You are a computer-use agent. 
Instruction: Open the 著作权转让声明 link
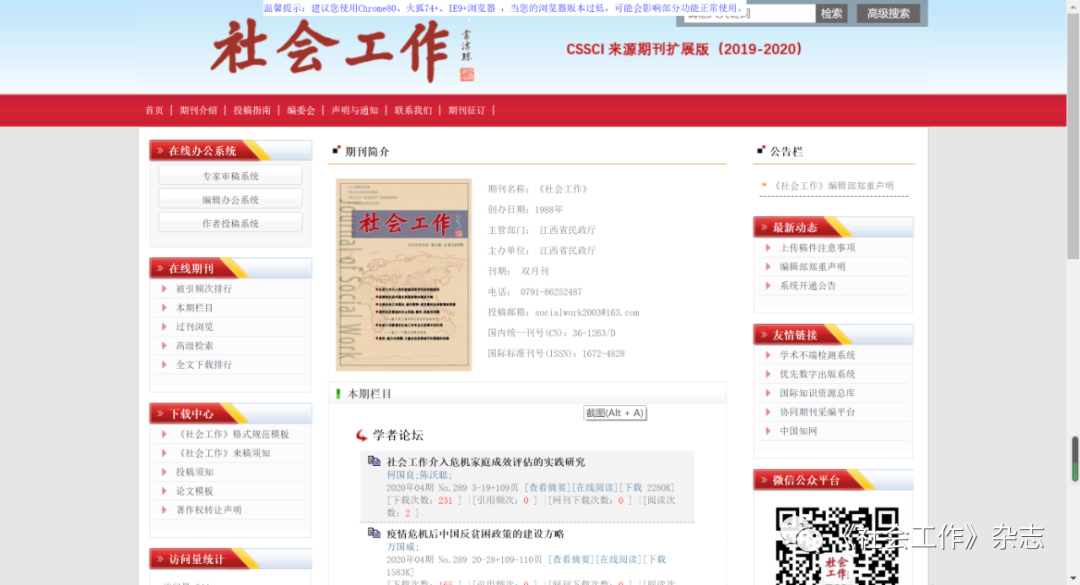209,510
